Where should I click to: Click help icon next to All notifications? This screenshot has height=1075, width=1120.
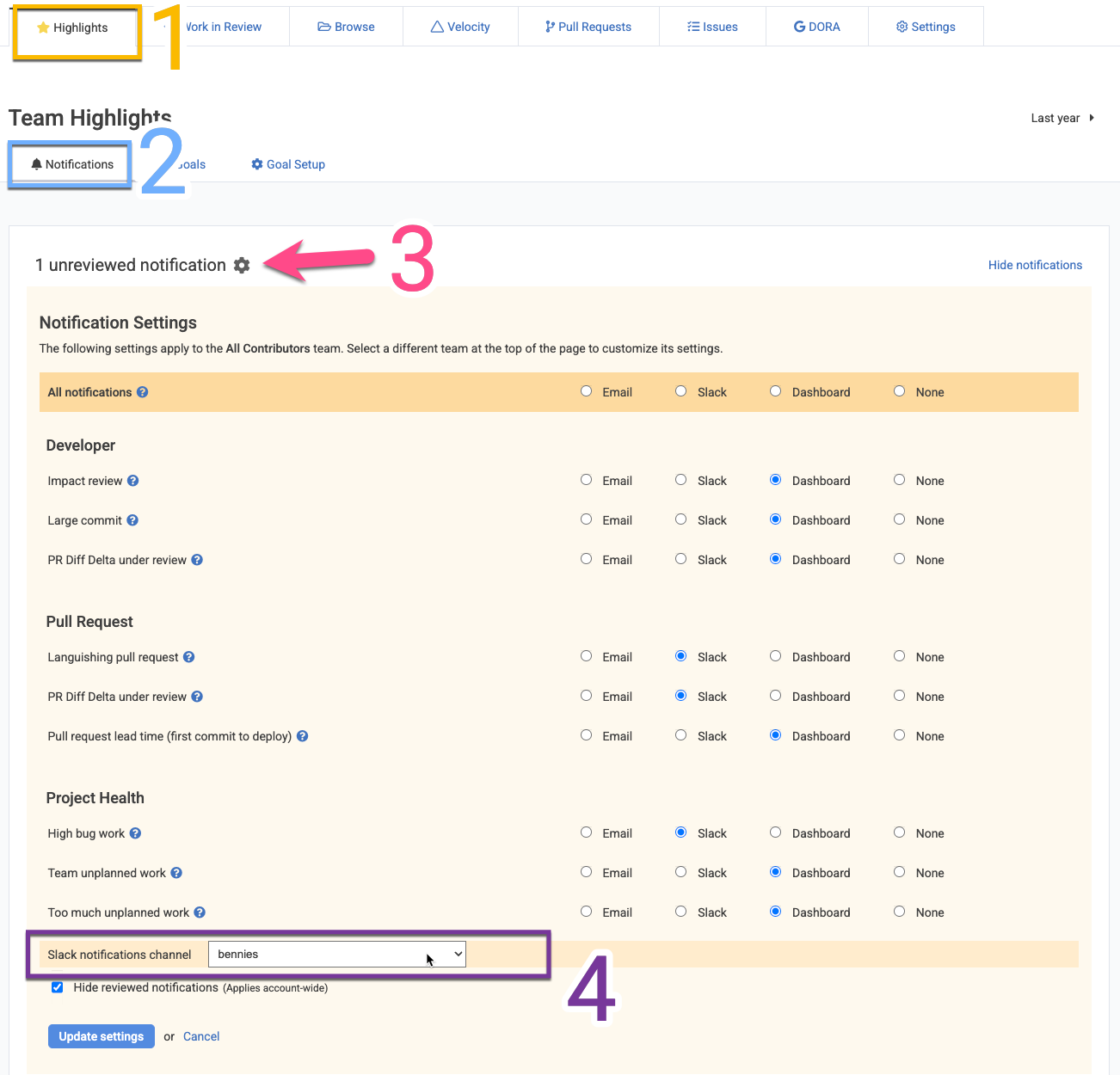click(x=143, y=392)
